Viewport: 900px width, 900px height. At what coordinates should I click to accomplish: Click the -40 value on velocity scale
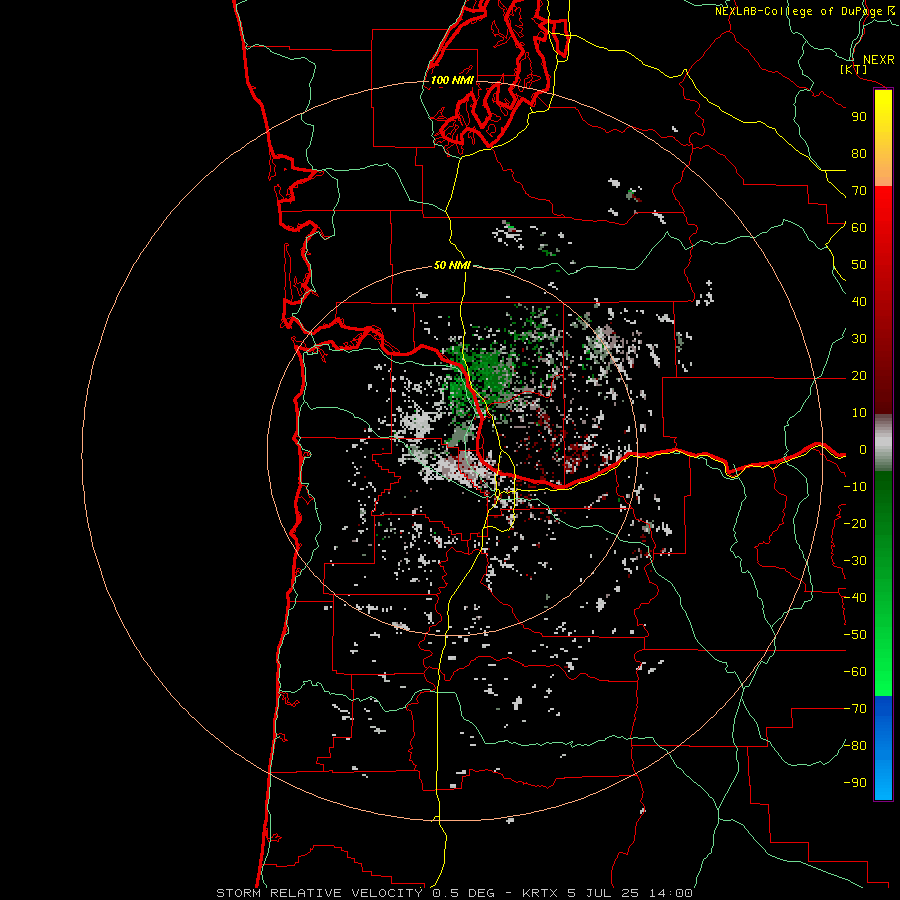[855, 598]
